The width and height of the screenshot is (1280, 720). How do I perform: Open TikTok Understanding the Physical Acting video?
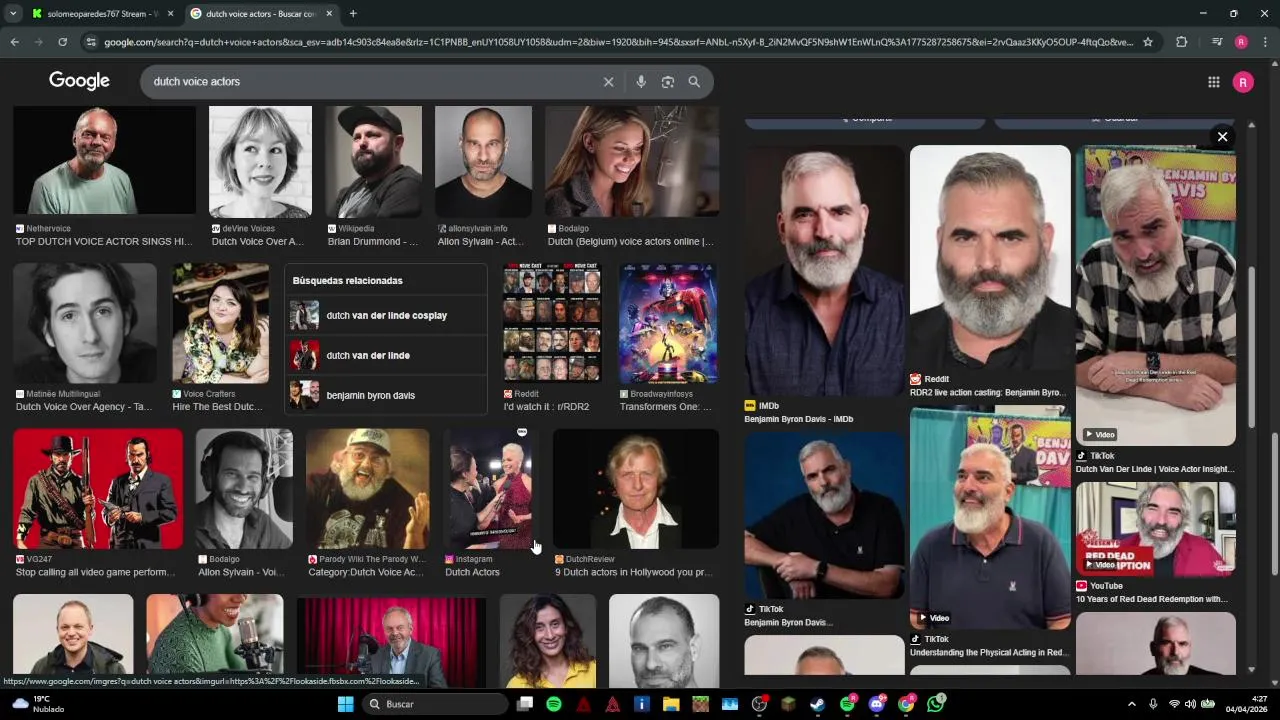pyautogui.click(x=990, y=518)
